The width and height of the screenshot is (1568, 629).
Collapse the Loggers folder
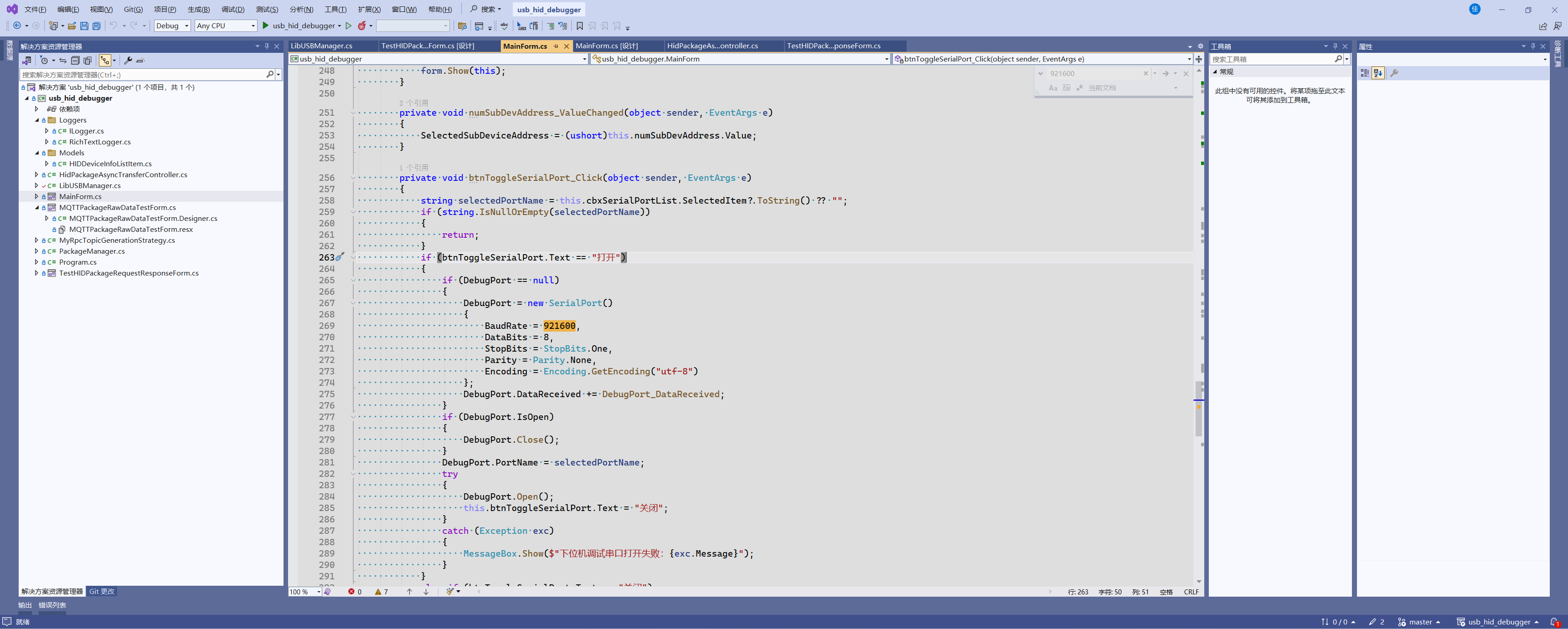37,120
